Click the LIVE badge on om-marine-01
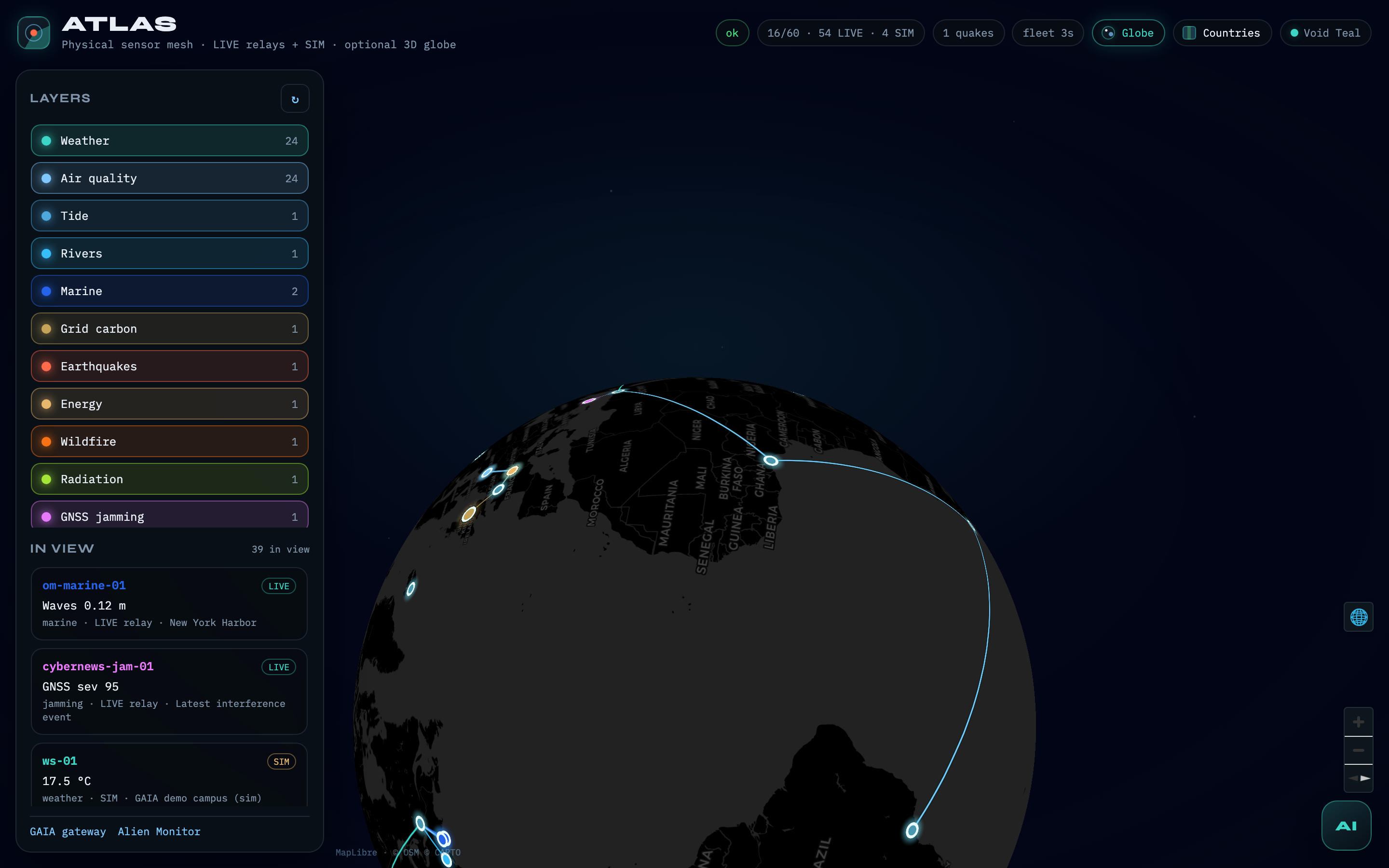 click(x=278, y=586)
